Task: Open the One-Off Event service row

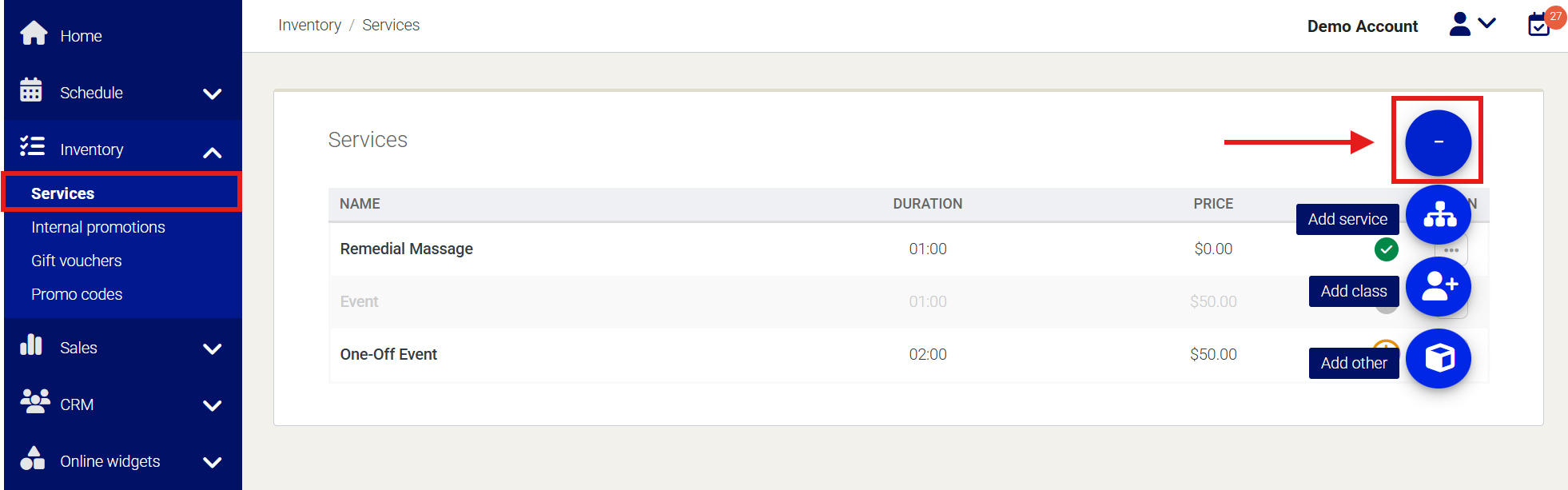Action: point(388,354)
